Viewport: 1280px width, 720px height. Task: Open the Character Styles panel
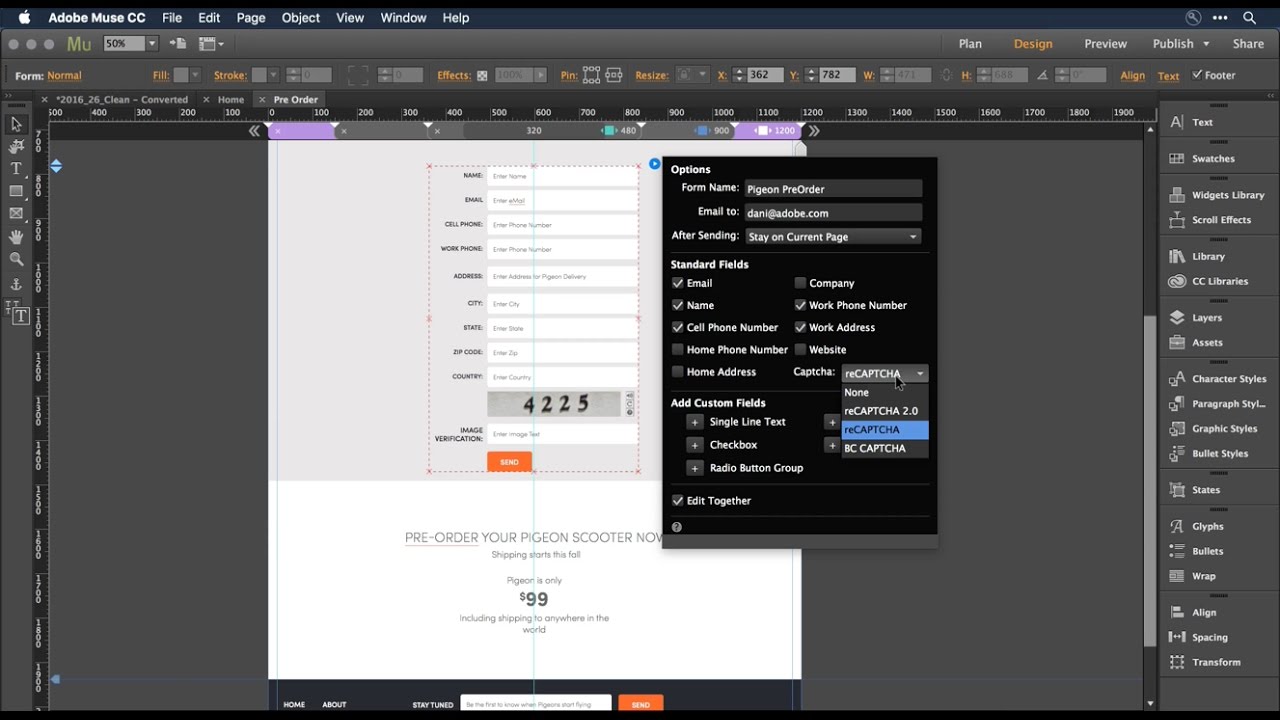coord(1216,379)
